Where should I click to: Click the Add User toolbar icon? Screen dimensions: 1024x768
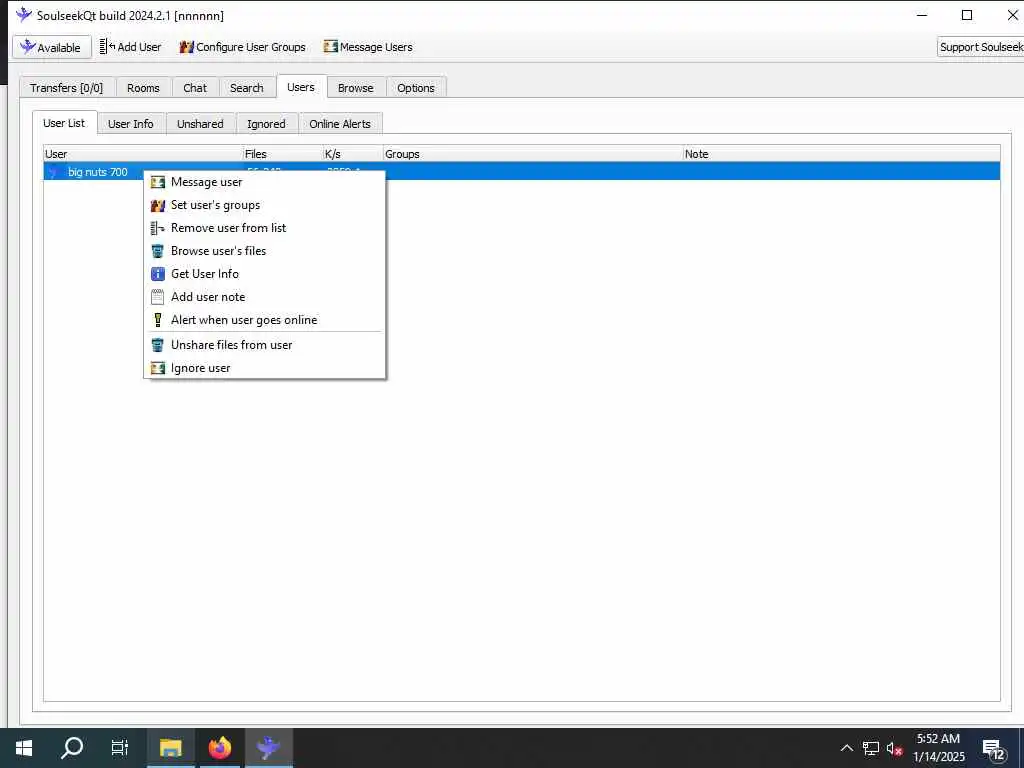tap(107, 47)
